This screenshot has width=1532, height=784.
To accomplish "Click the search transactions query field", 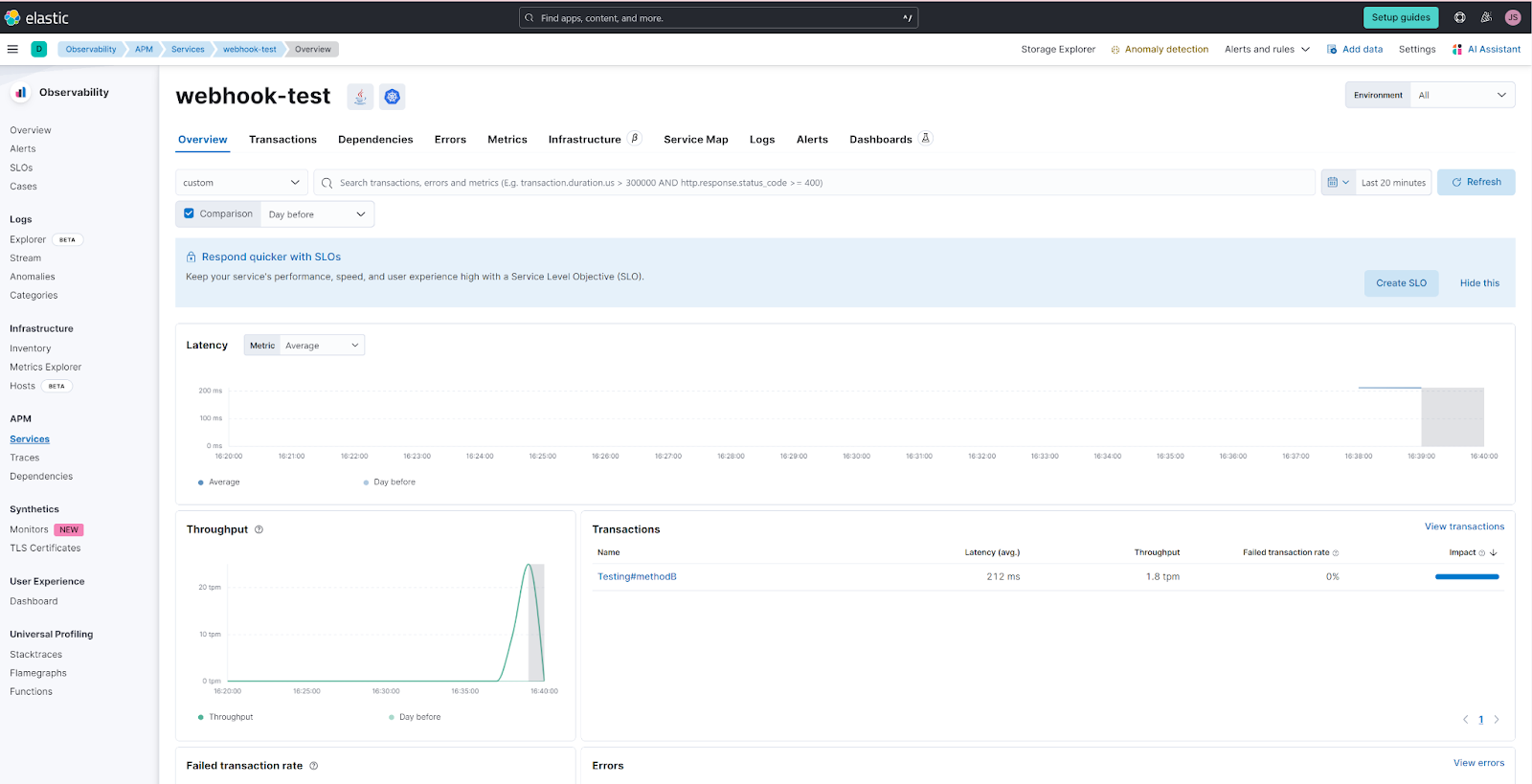I will (x=814, y=183).
